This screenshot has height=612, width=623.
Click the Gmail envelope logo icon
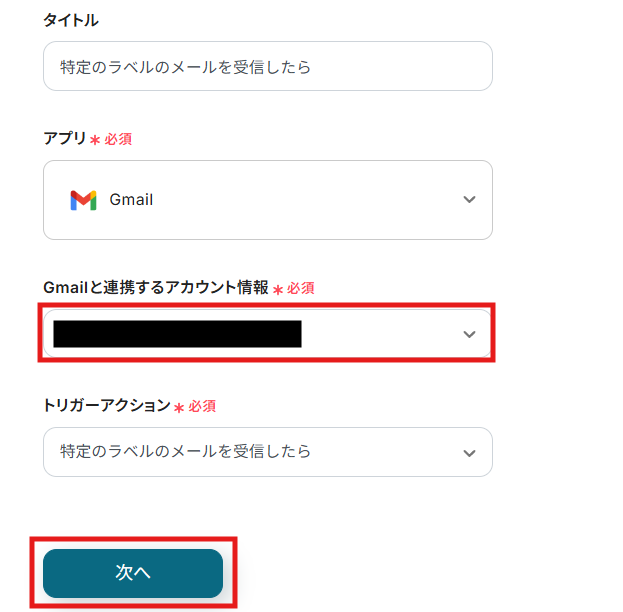point(83,200)
